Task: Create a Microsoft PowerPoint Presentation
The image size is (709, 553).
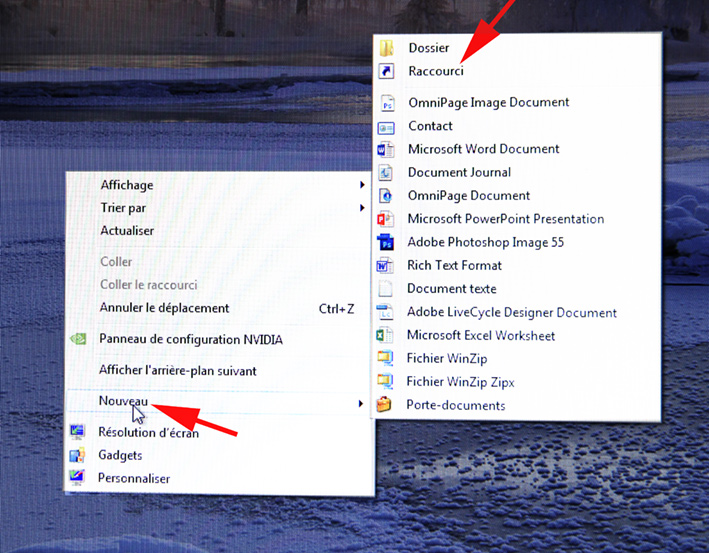Action: coord(517,219)
